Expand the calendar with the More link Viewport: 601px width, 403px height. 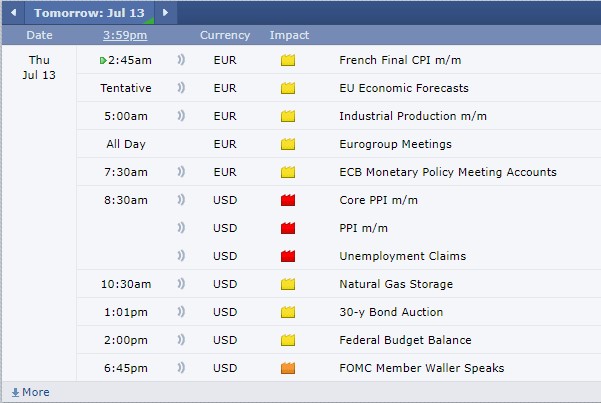30,392
